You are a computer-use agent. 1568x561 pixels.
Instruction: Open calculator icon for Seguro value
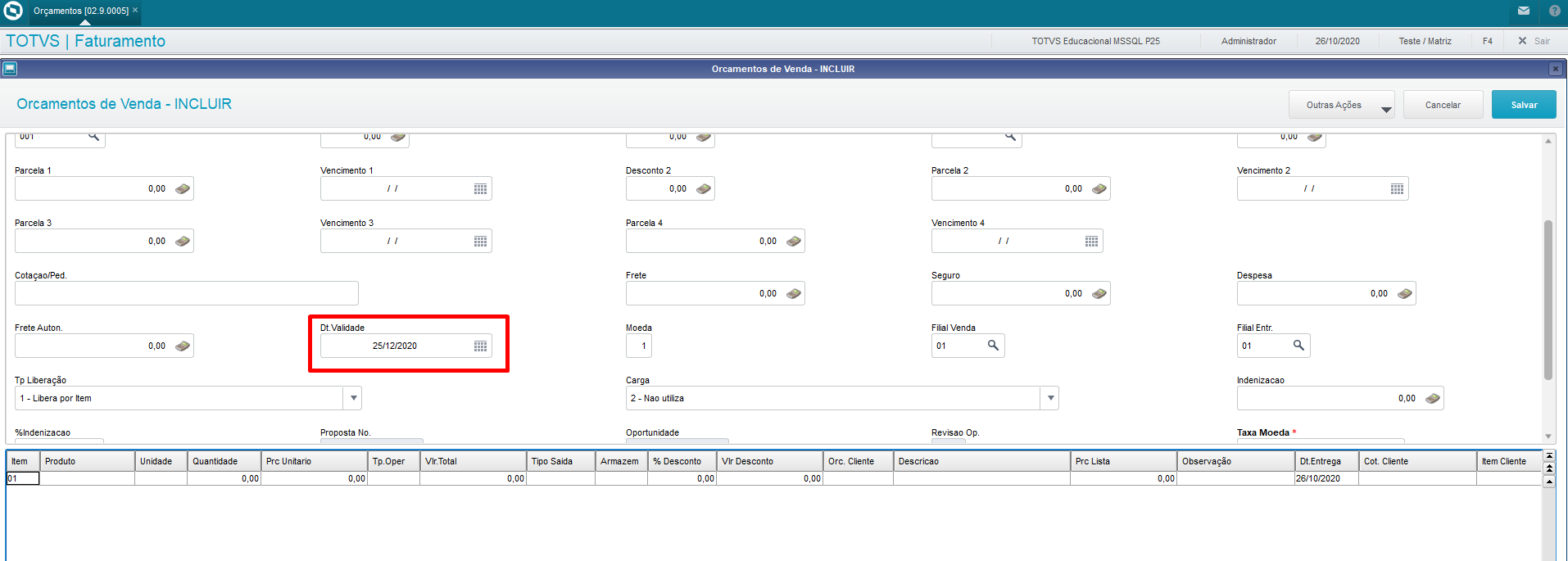[1099, 294]
